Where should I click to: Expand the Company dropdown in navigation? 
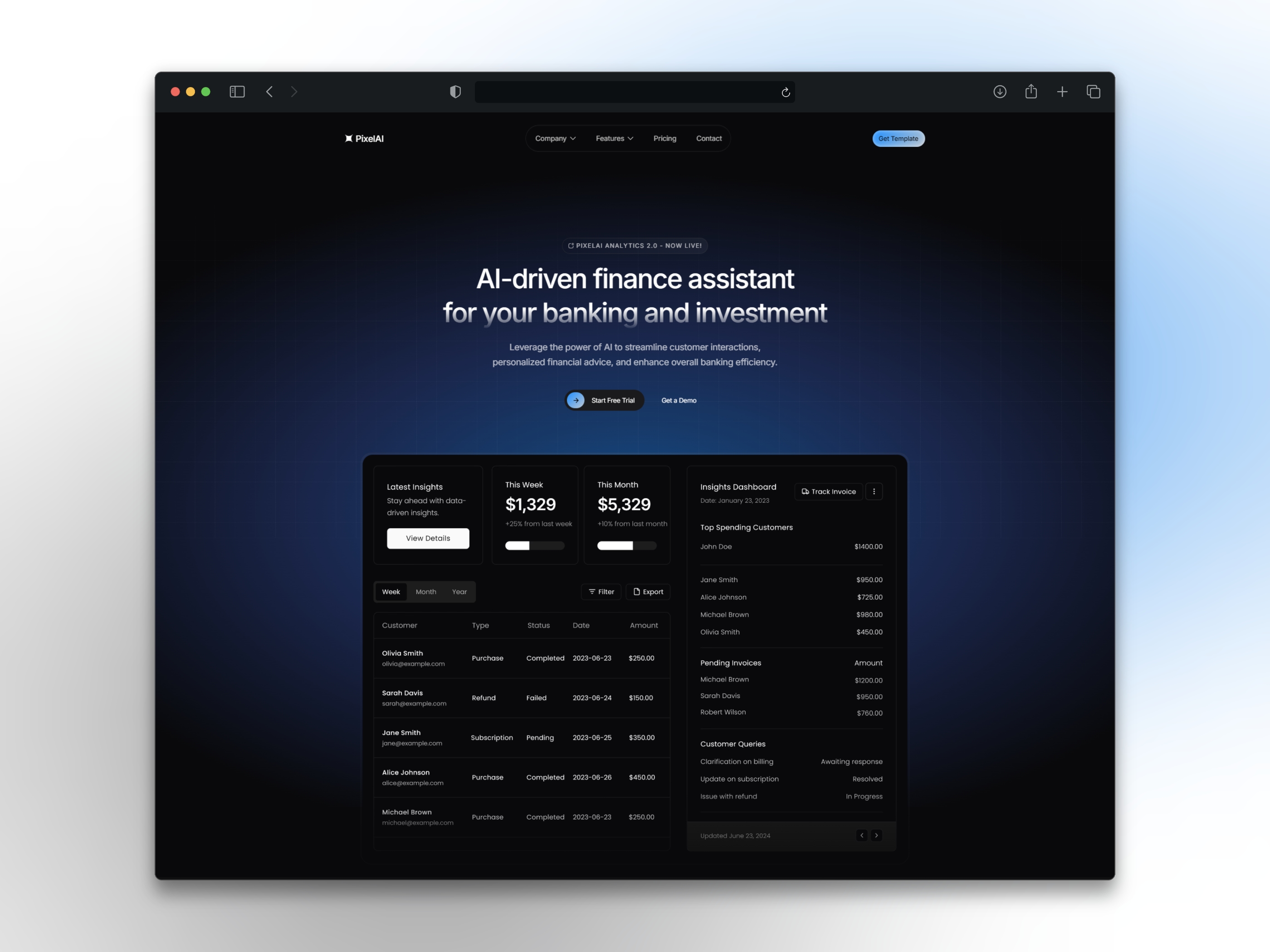(x=553, y=138)
